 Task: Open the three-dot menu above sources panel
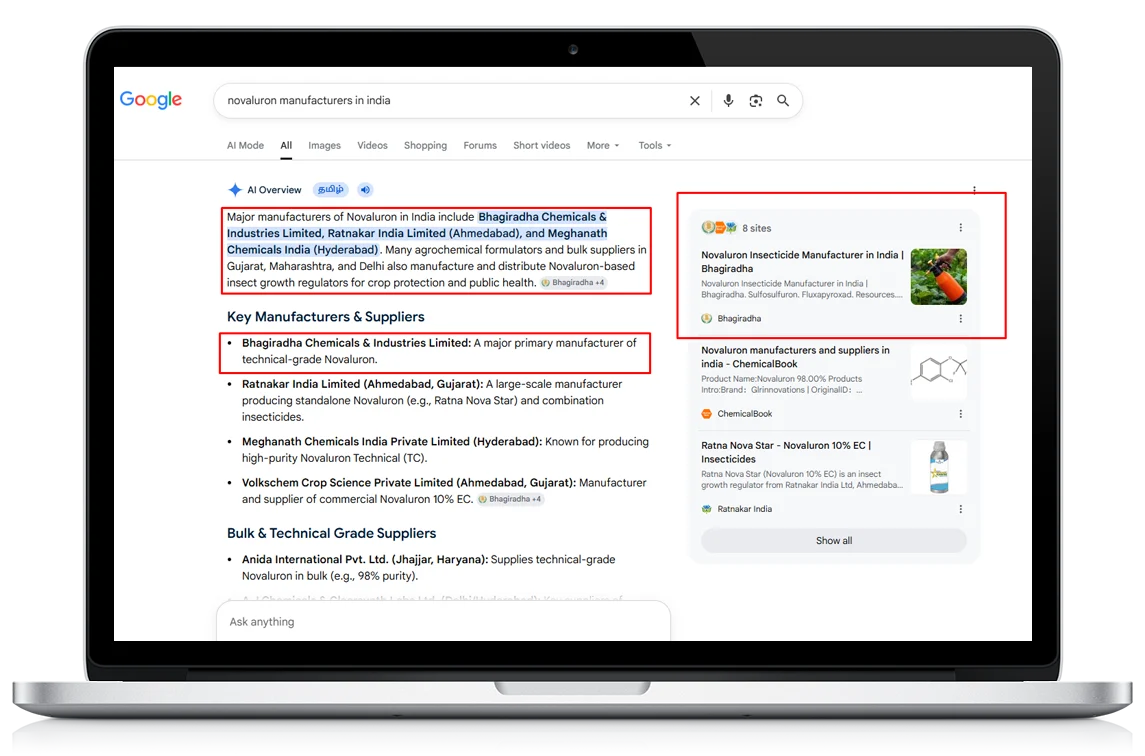click(x=974, y=190)
